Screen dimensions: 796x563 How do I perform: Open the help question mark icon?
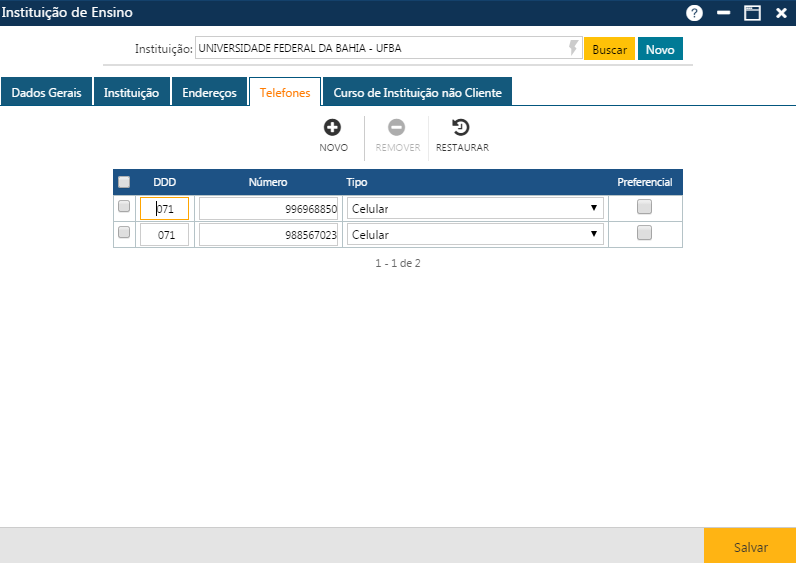(x=694, y=13)
